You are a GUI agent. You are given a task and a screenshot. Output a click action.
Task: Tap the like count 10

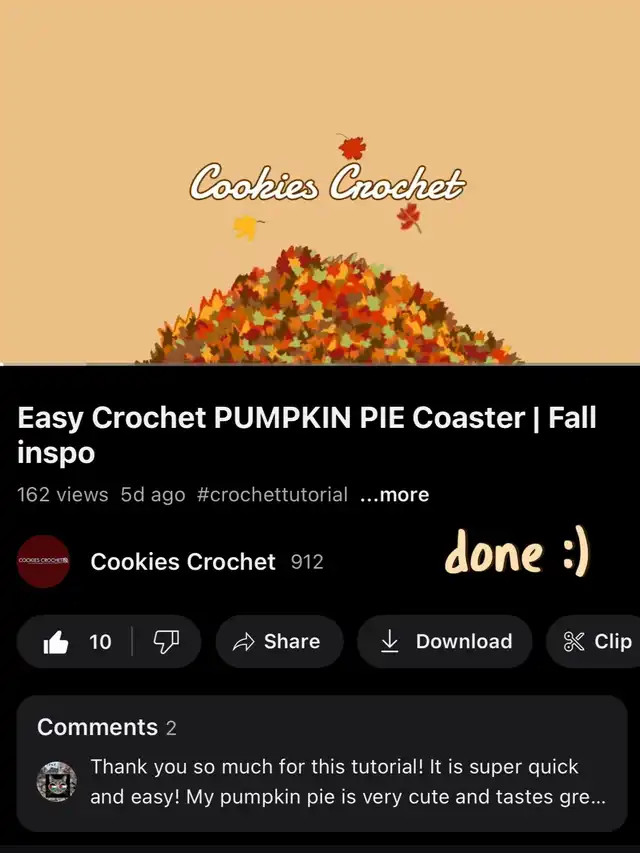tap(100, 642)
